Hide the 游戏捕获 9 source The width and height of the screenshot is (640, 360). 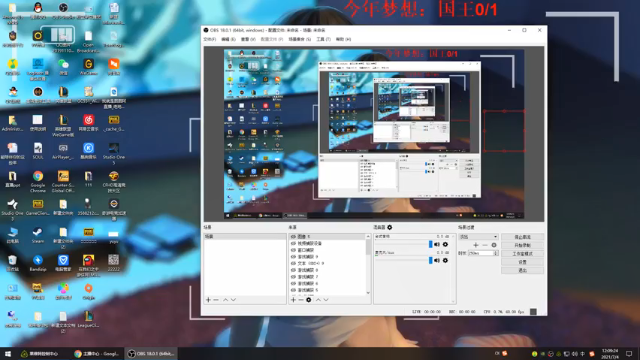click(293, 257)
